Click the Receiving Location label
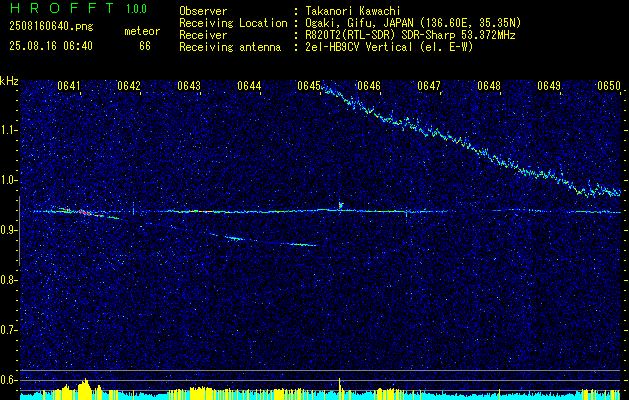This screenshot has width=629, height=400. (x=233, y=23)
